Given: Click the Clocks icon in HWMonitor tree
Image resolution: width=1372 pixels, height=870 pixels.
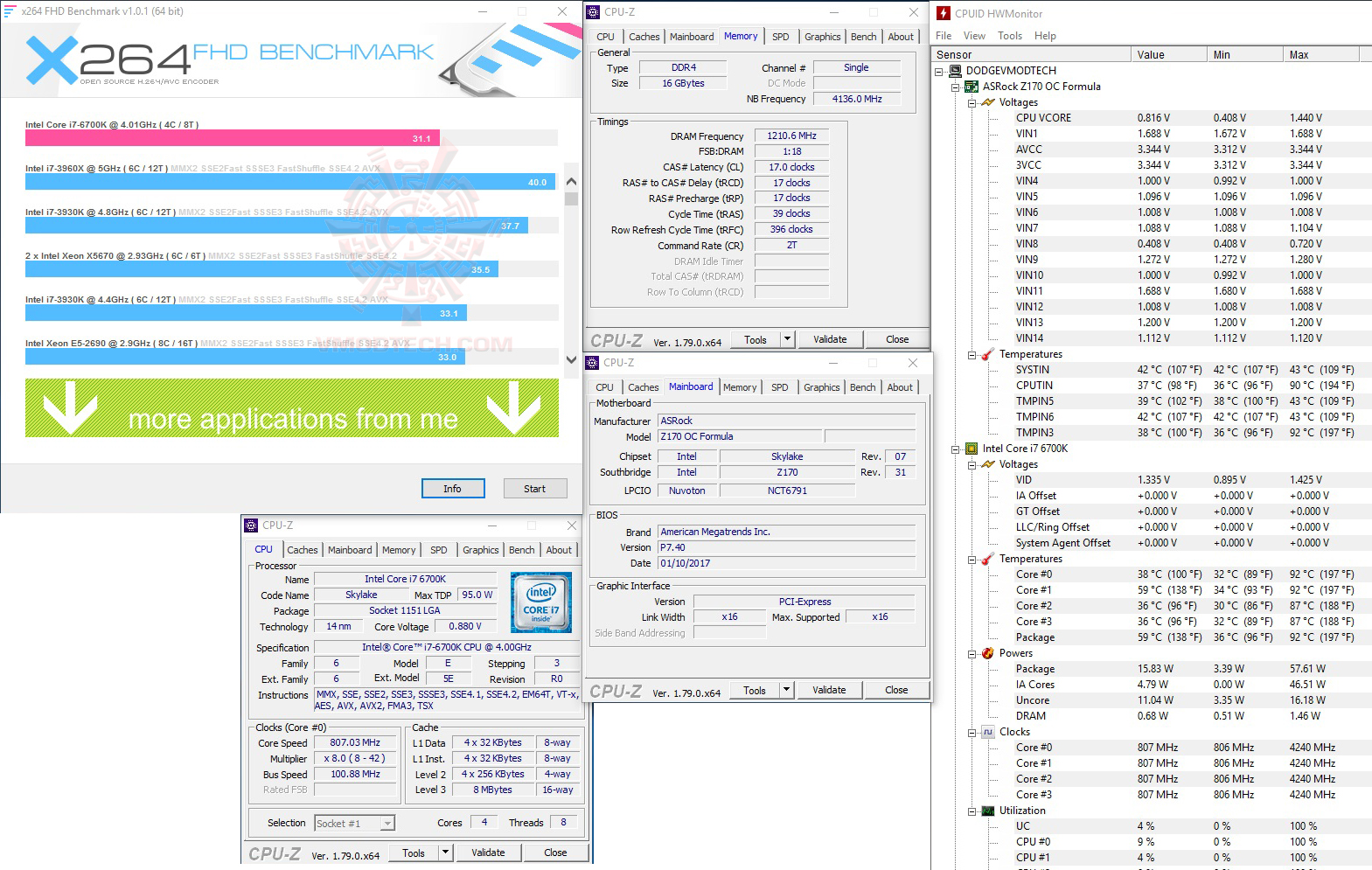Looking at the screenshot, I should coord(988,732).
